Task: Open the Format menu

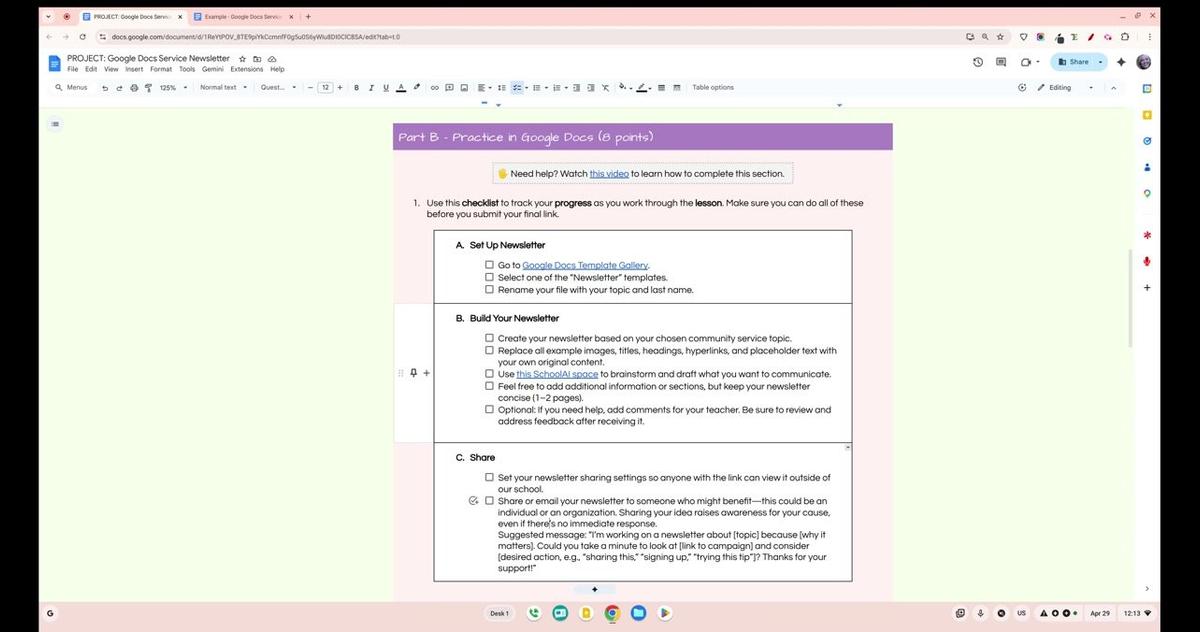Action: point(161,70)
